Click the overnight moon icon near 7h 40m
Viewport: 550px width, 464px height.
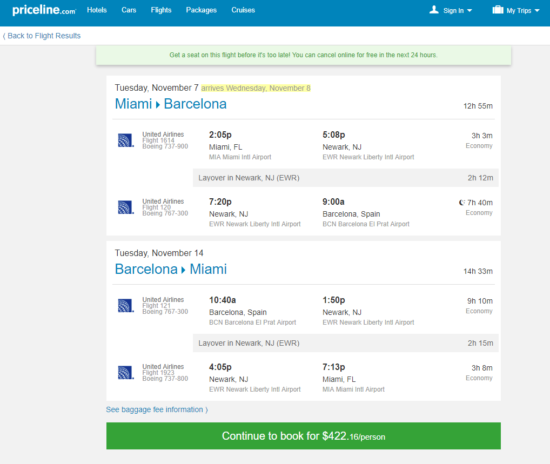pyautogui.click(x=462, y=202)
